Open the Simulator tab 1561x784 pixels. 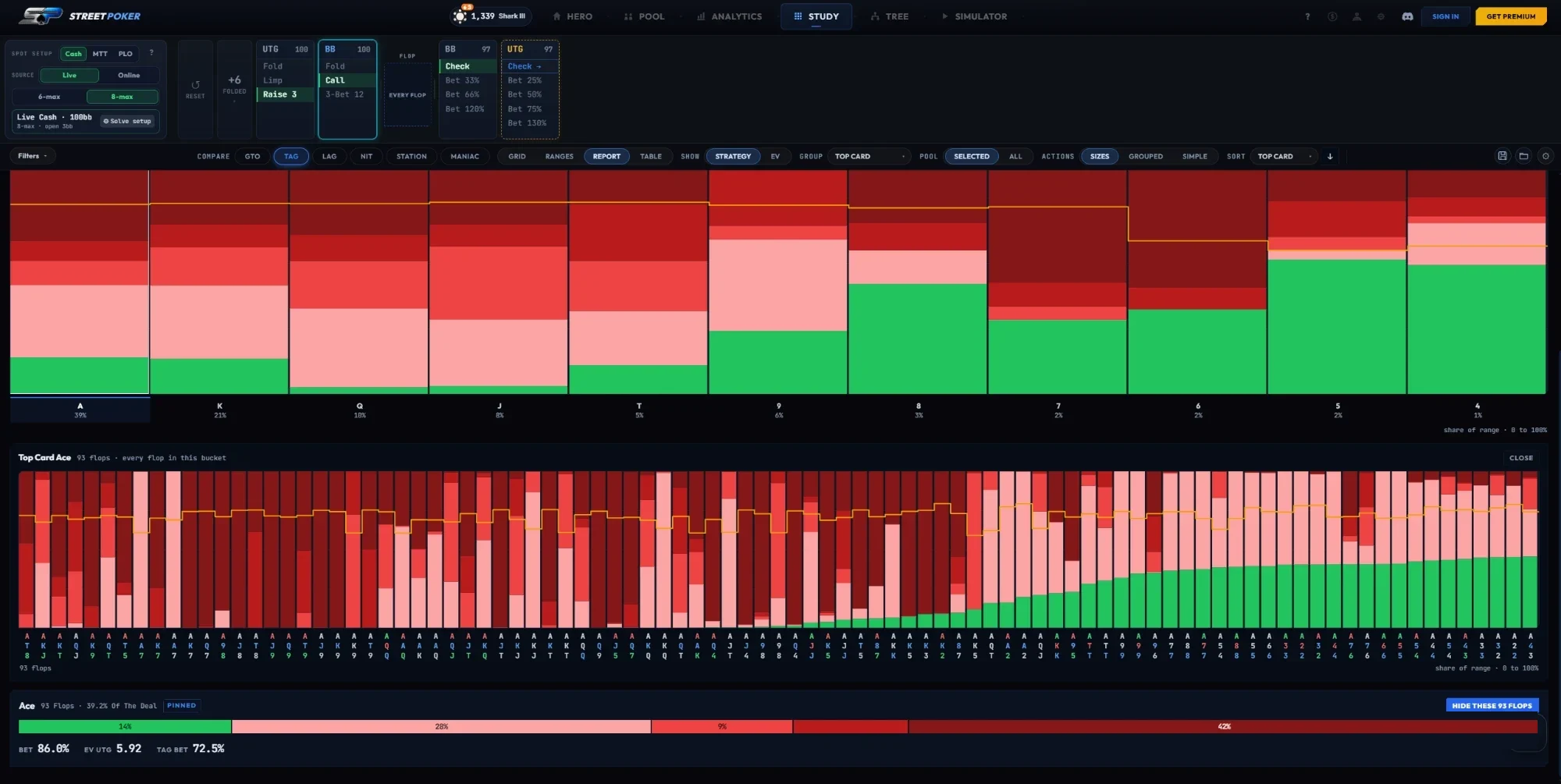(x=974, y=16)
